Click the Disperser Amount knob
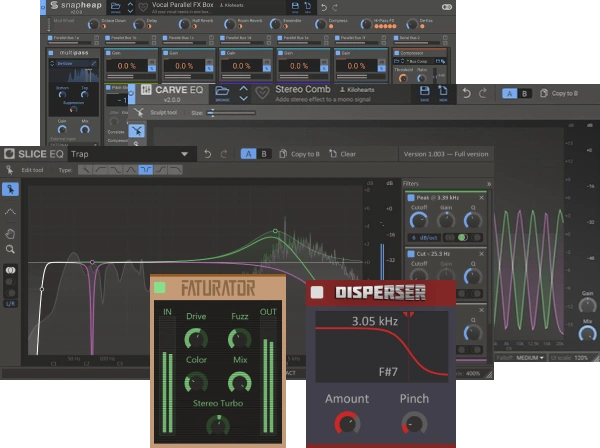Image resolution: width=600 pixels, height=448 pixels. click(345, 424)
